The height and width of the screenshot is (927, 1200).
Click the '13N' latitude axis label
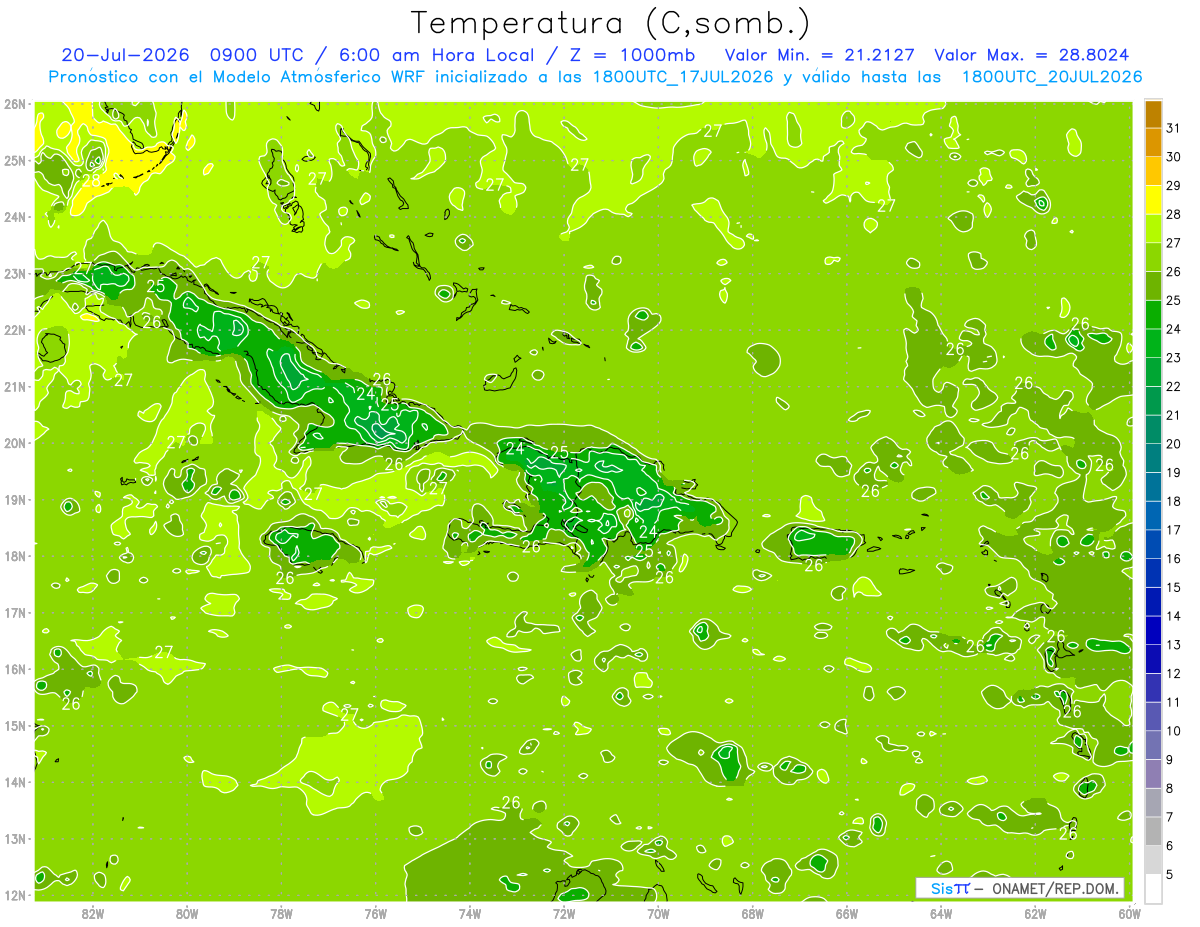(15, 838)
